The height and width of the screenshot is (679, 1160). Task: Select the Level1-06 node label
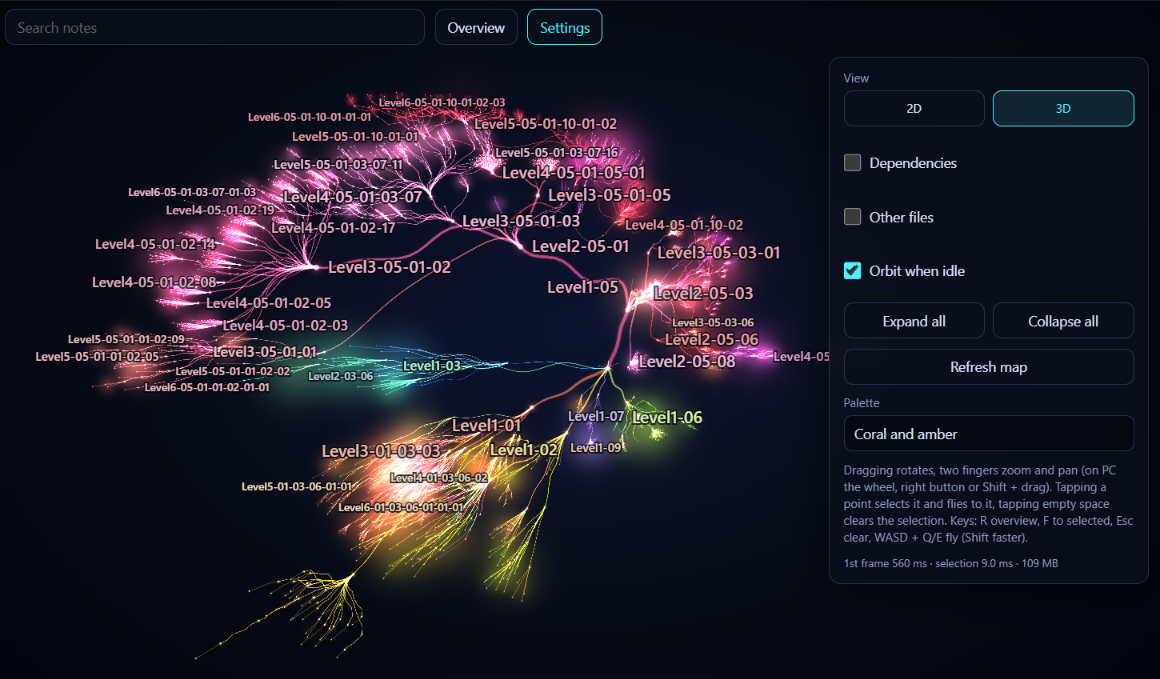pos(667,418)
